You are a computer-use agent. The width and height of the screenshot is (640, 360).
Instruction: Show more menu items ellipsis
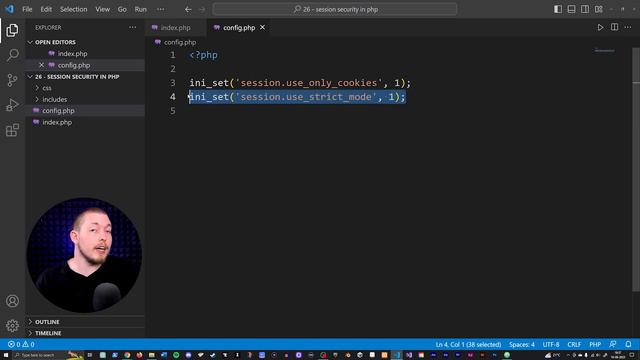point(160,9)
